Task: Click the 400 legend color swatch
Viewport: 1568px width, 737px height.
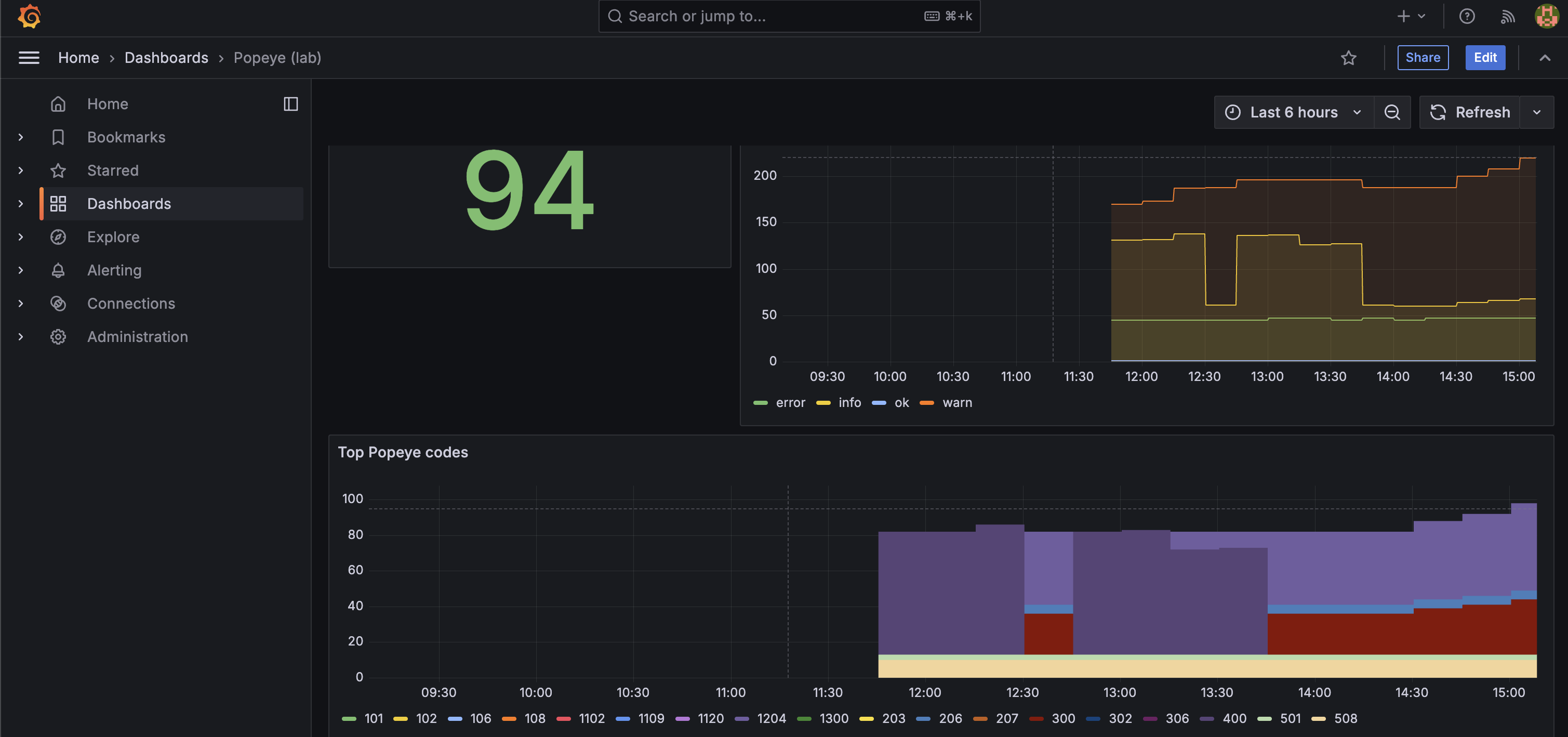Action: point(1207,719)
